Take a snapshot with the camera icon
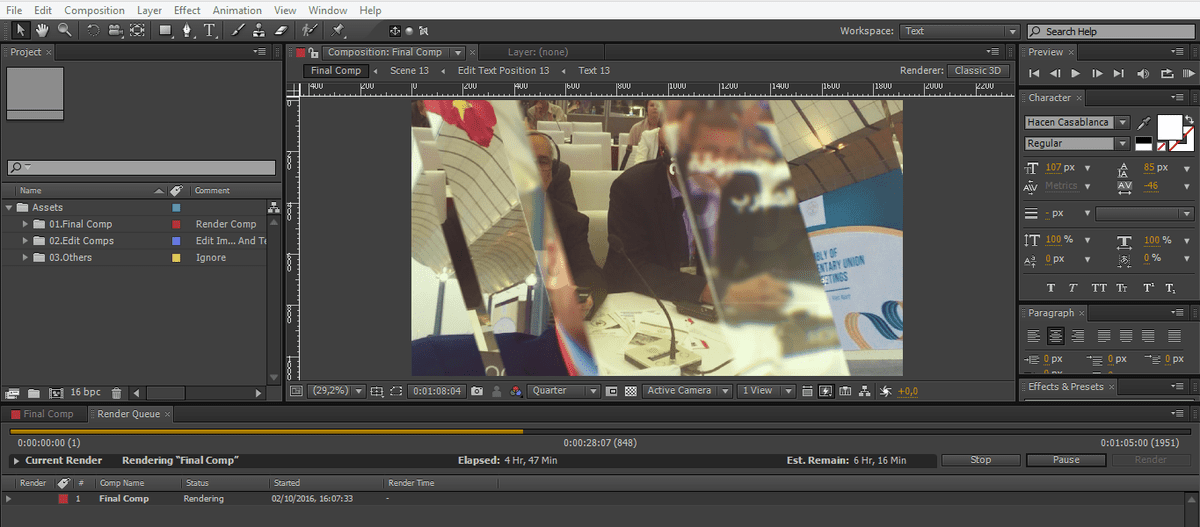Image resolution: width=1200 pixels, height=527 pixels. click(x=478, y=391)
